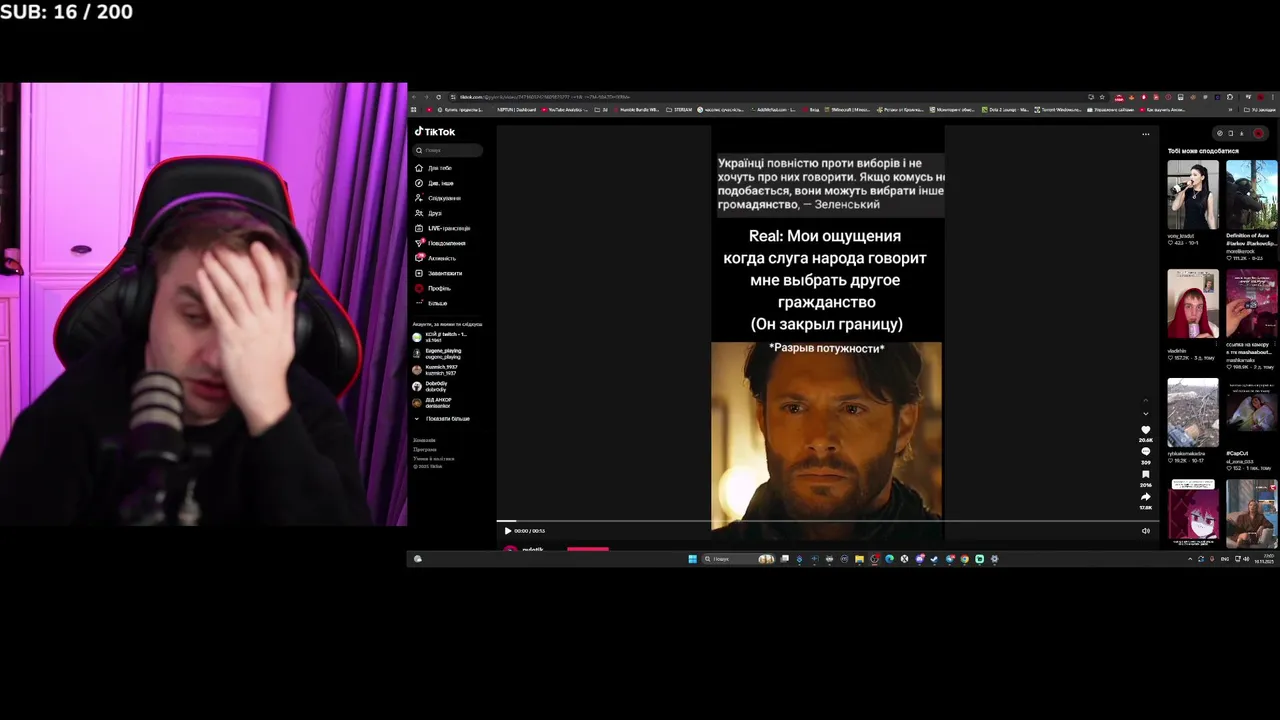Click the red profile avatar at top right
This screenshot has width=1280, height=720.
pos(1259,133)
